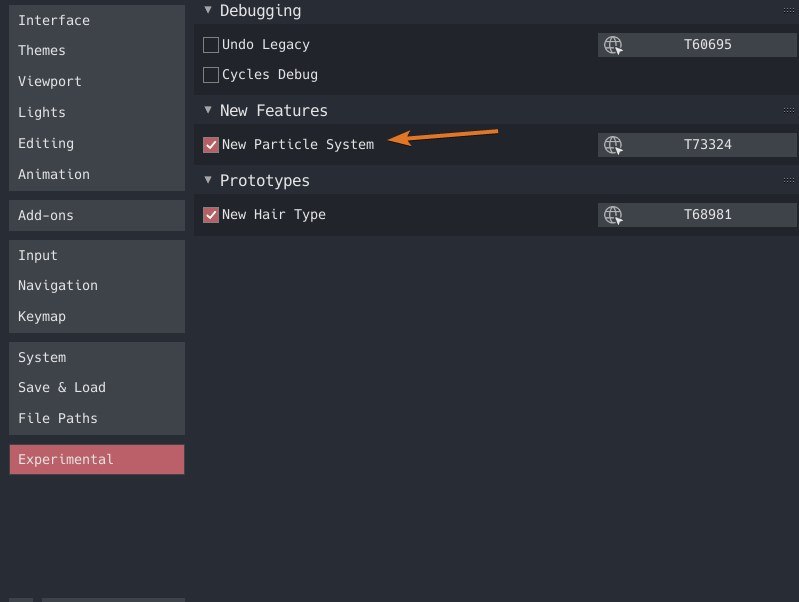Collapse the New Features section
Viewport: 799px width, 602px height.
[208, 110]
